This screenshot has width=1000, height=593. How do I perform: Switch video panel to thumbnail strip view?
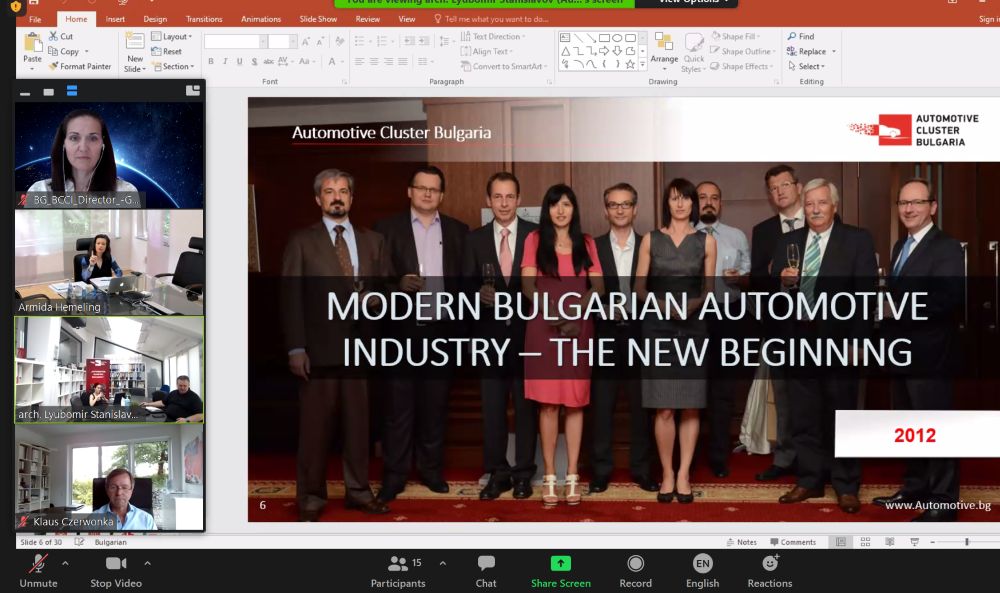[x=72, y=91]
